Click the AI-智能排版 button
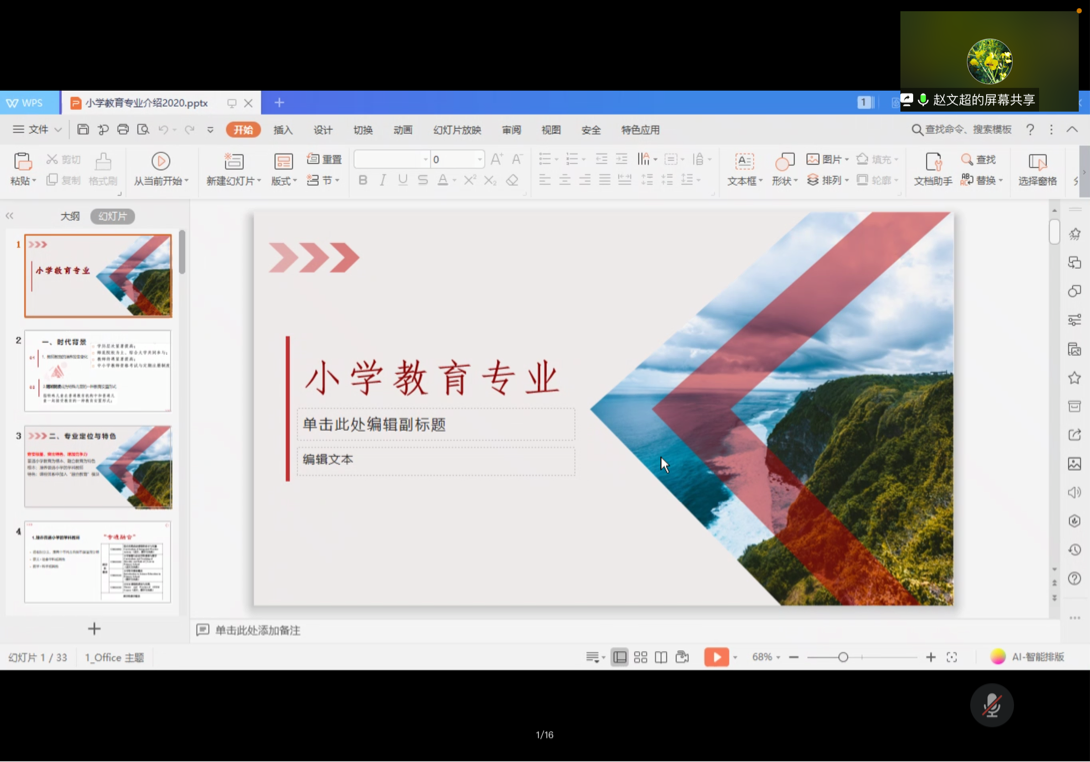 pyautogui.click(x=1028, y=657)
